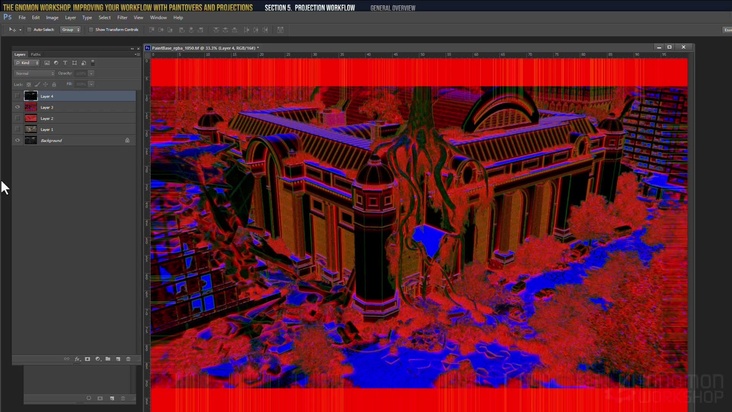Screen dimensions: 732x412
Task: Click lock image pixels brush icon
Action: (x=37, y=84)
